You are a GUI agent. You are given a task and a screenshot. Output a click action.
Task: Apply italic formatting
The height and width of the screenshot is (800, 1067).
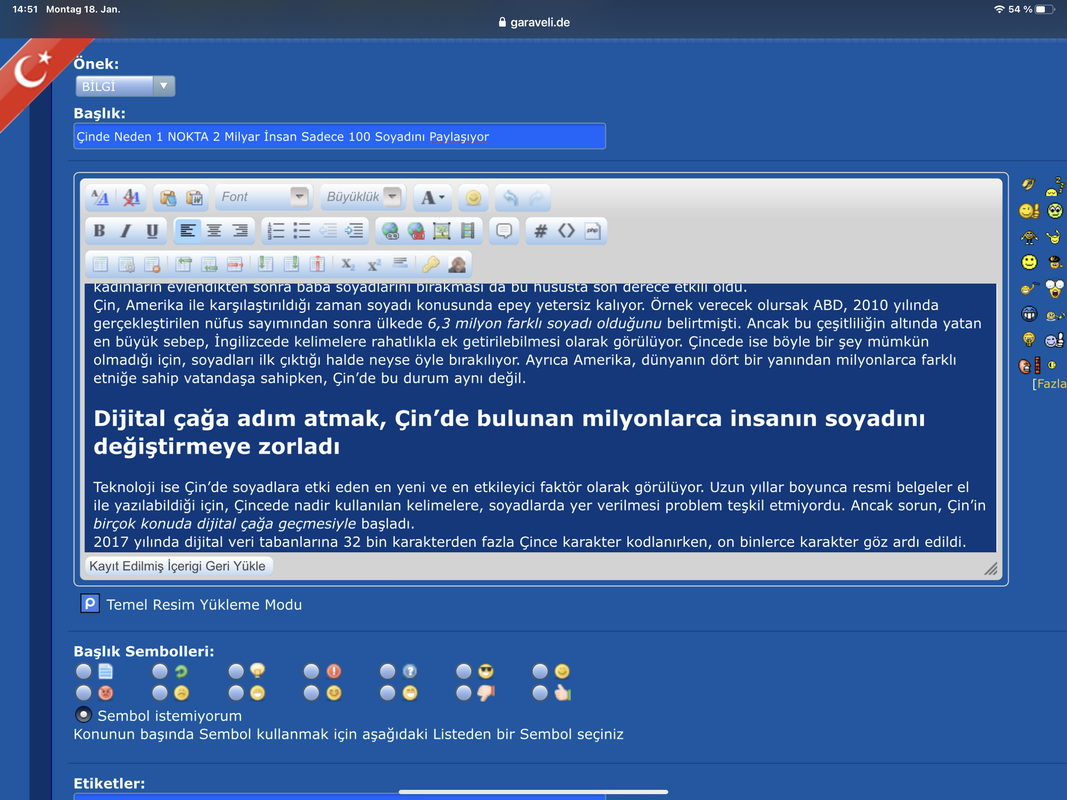click(125, 231)
